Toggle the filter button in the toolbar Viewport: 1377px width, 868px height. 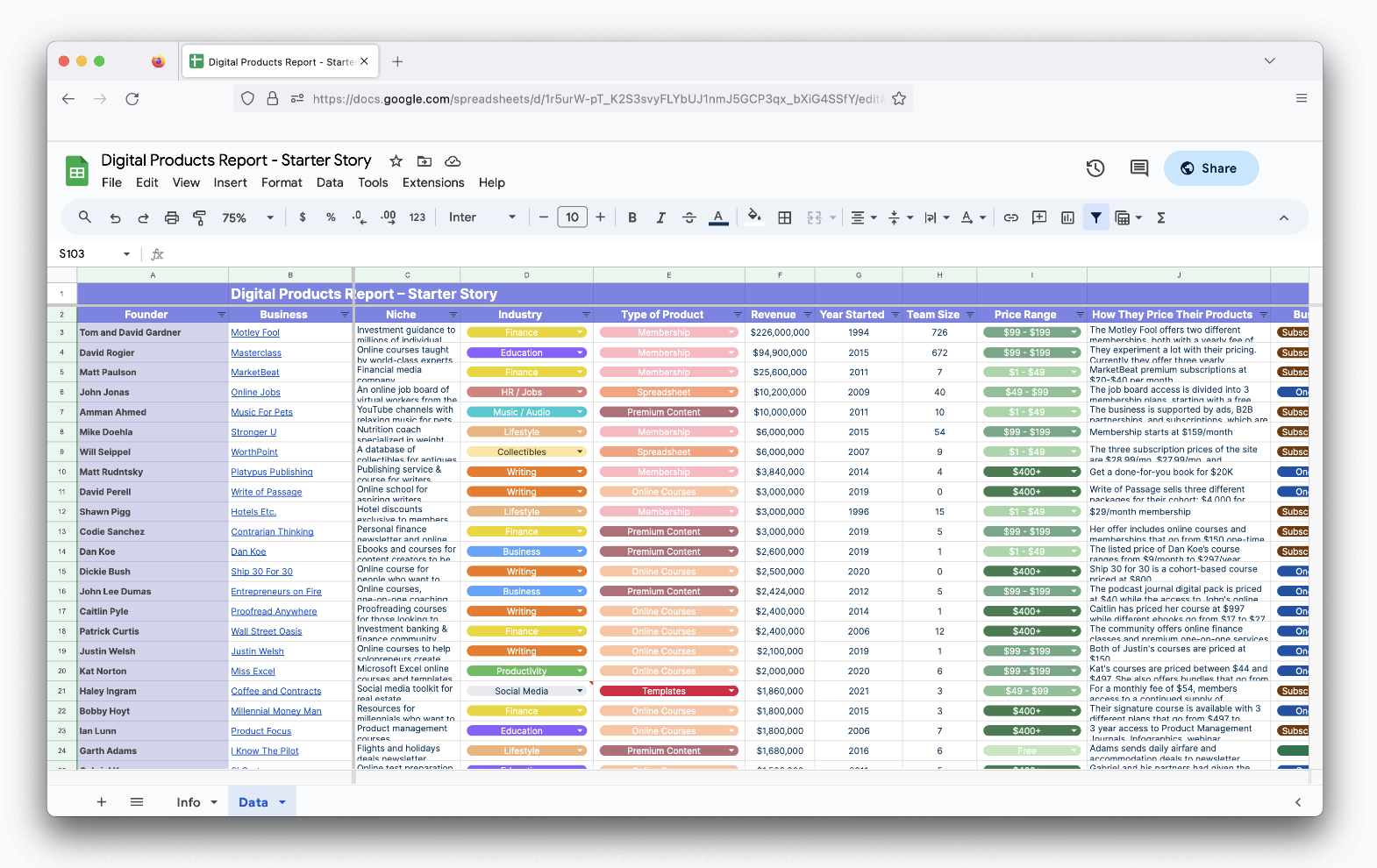click(1096, 217)
